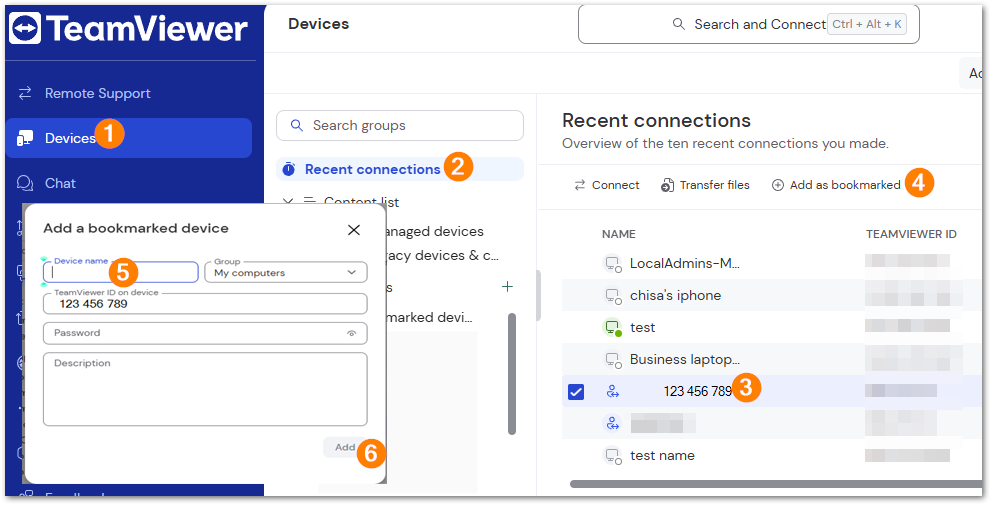Uncheck the 123 456 789 row checkbox

(576, 392)
